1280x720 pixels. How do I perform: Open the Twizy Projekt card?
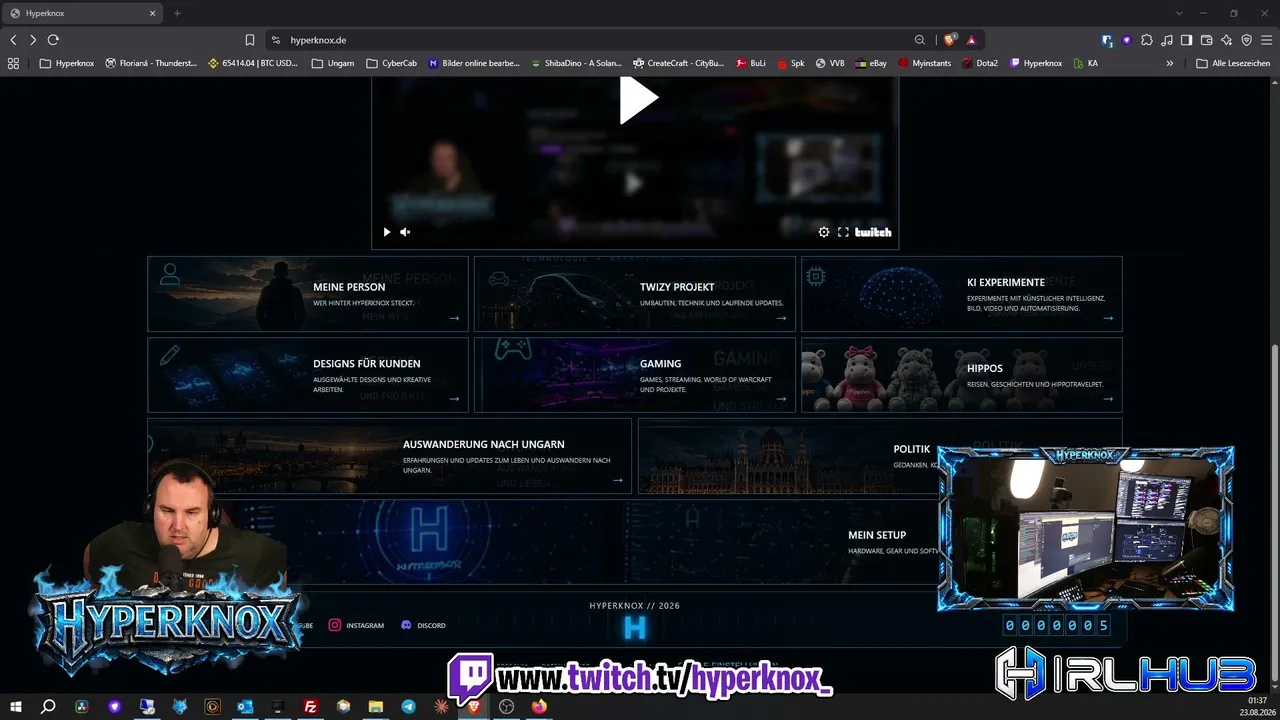pyautogui.click(x=635, y=294)
